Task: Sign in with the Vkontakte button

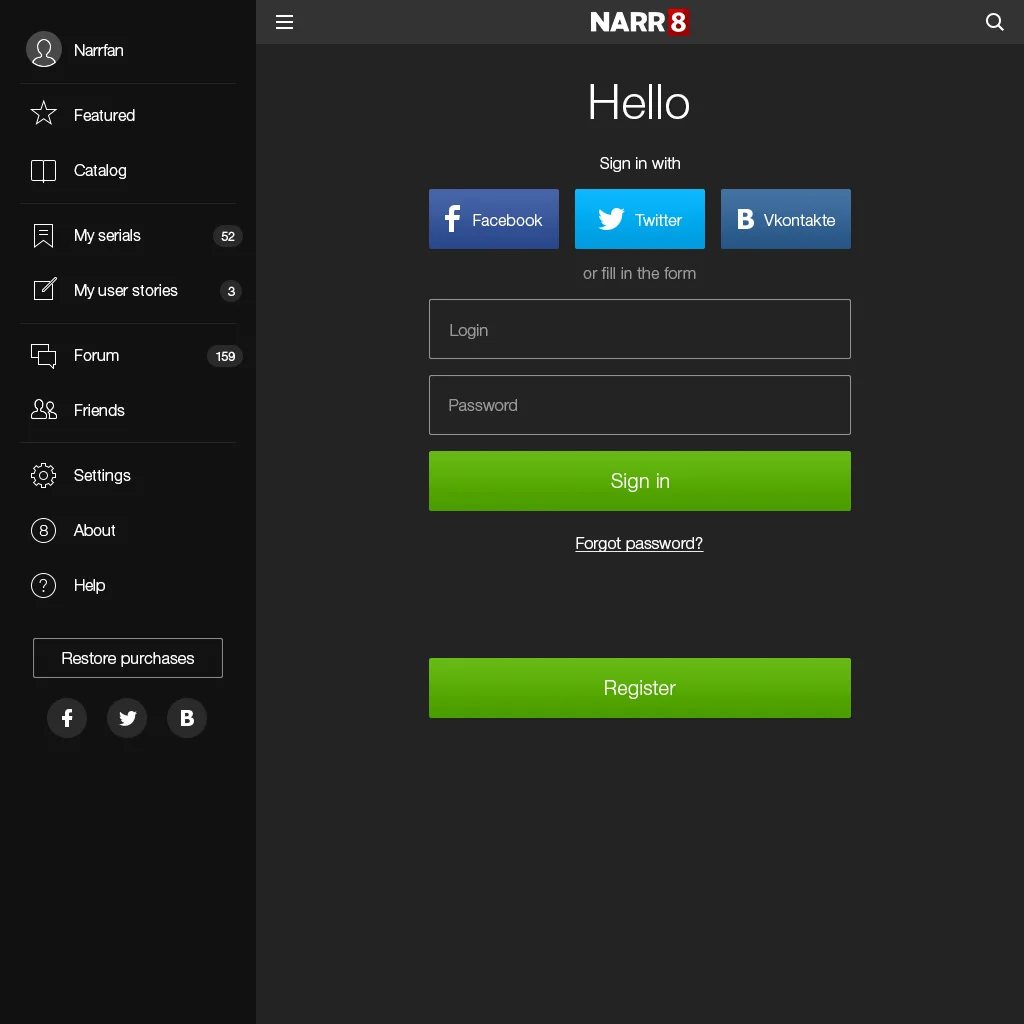Action: pos(786,219)
